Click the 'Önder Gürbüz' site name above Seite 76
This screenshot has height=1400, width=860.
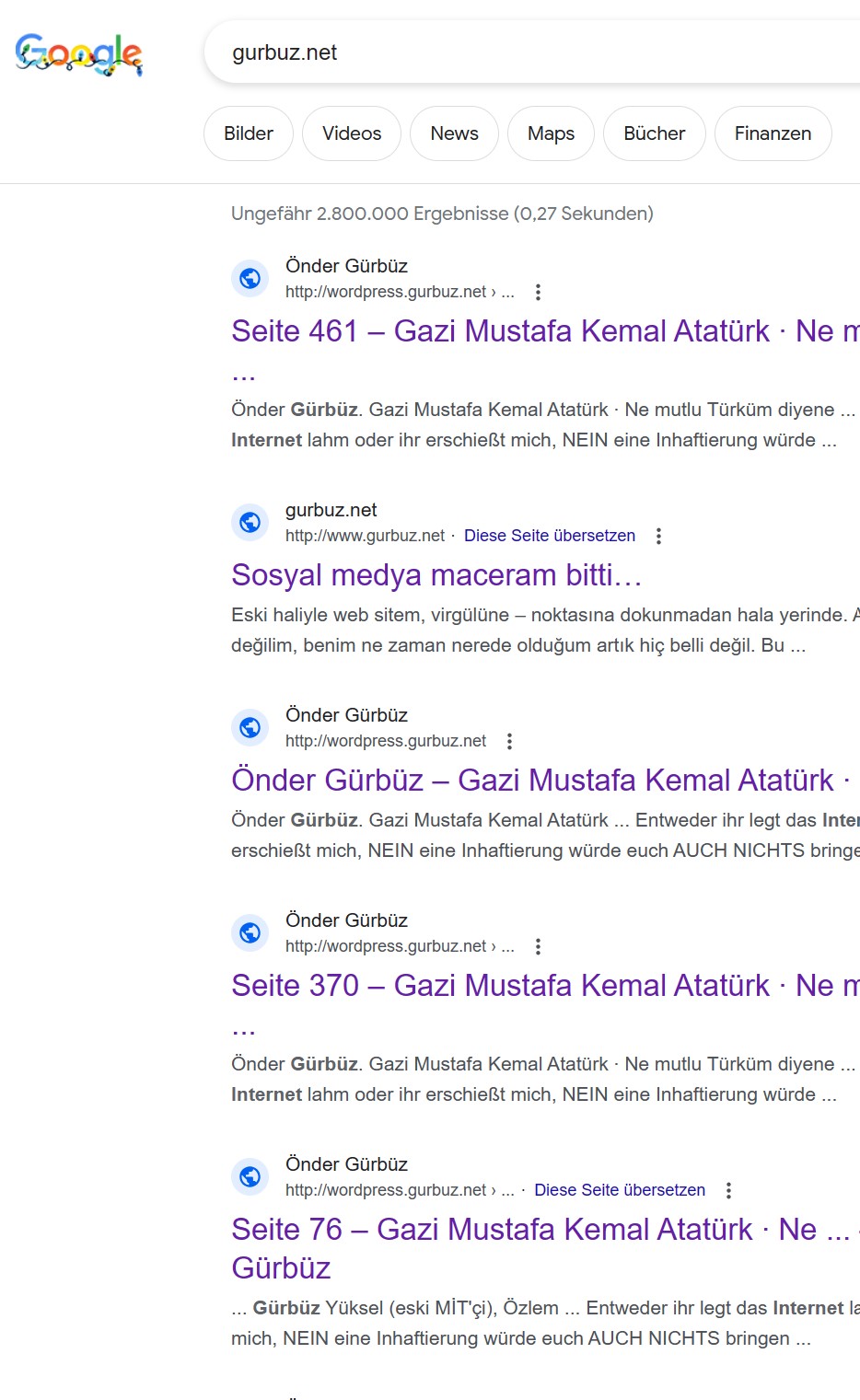point(346,1164)
